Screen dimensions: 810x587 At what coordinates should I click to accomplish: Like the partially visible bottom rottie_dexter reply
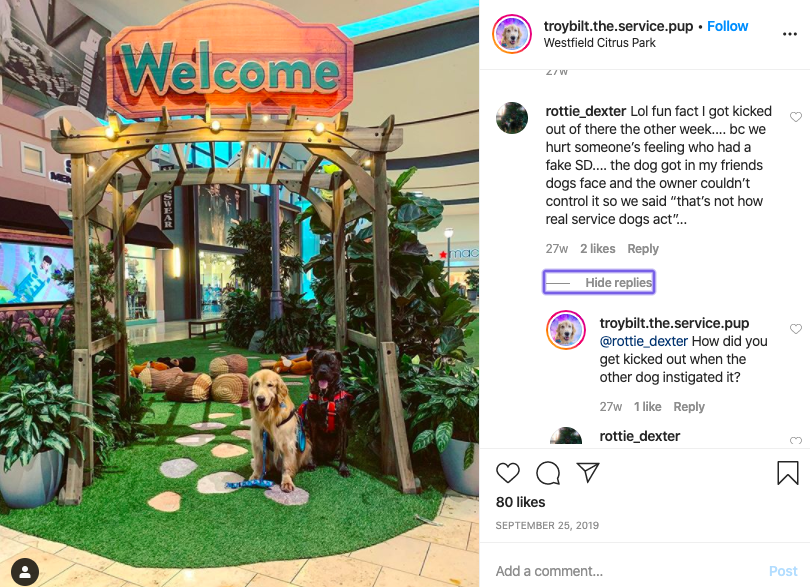point(796,441)
